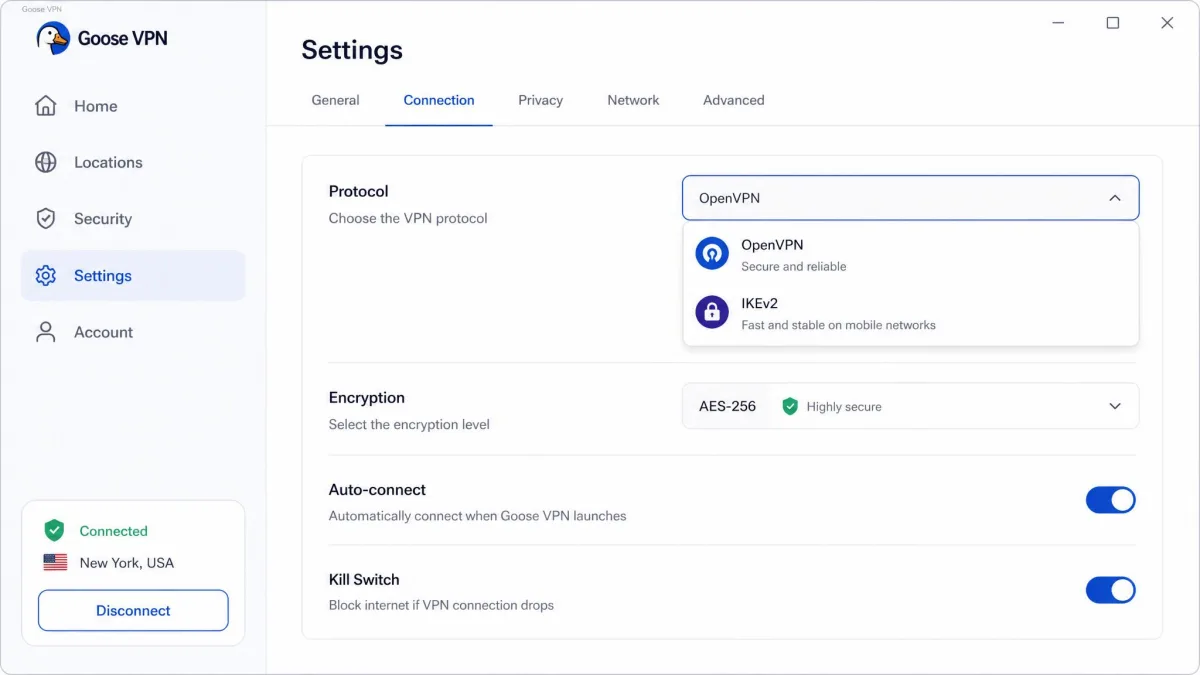Image resolution: width=1200 pixels, height=675 pixels.
Task: Click the Disconnect button
Action: (133, 610)
